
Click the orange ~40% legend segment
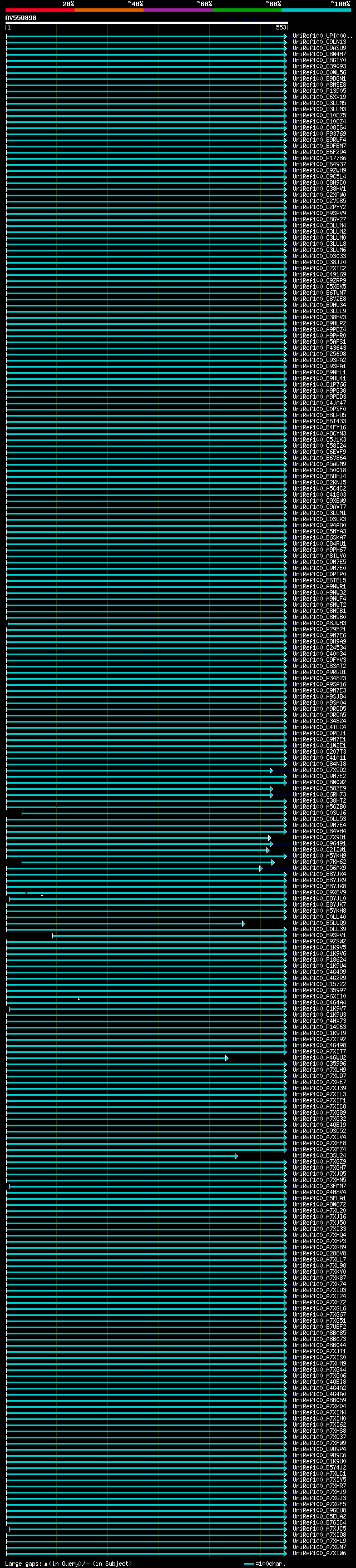[x=109, y=10]
